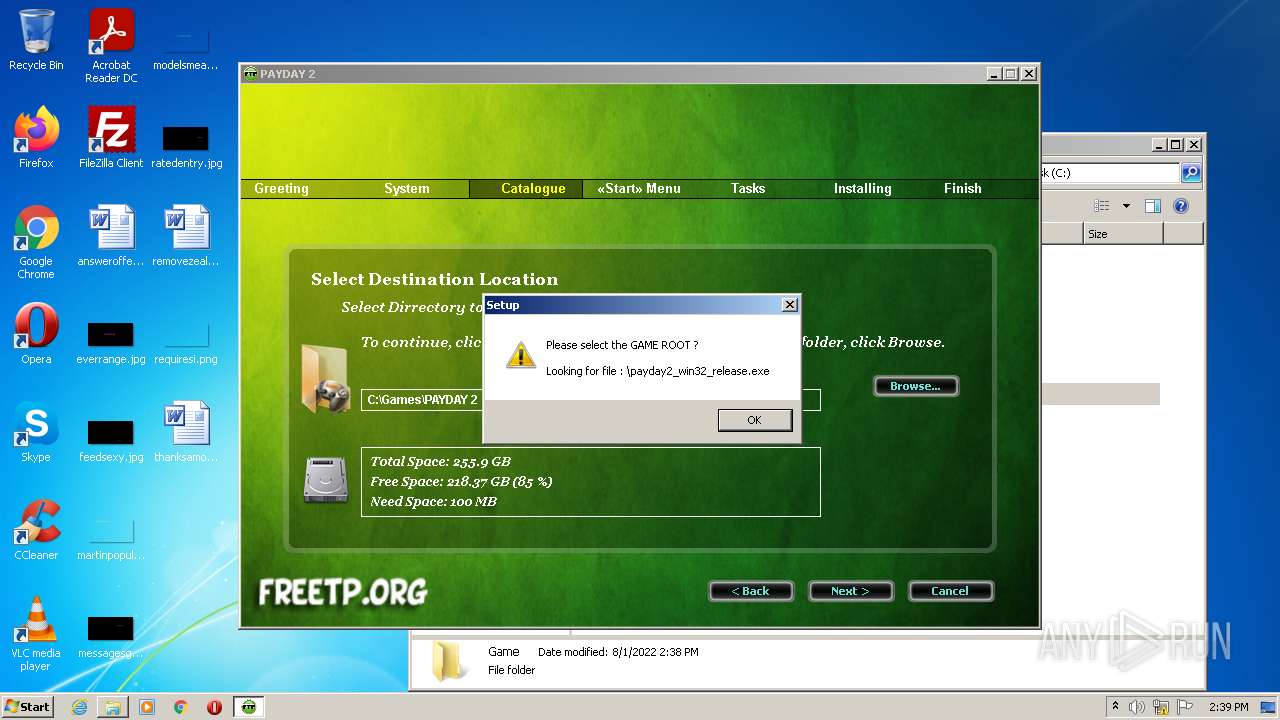
Task: Click the Explorer help icon
Action: (x=1180, y=206)
